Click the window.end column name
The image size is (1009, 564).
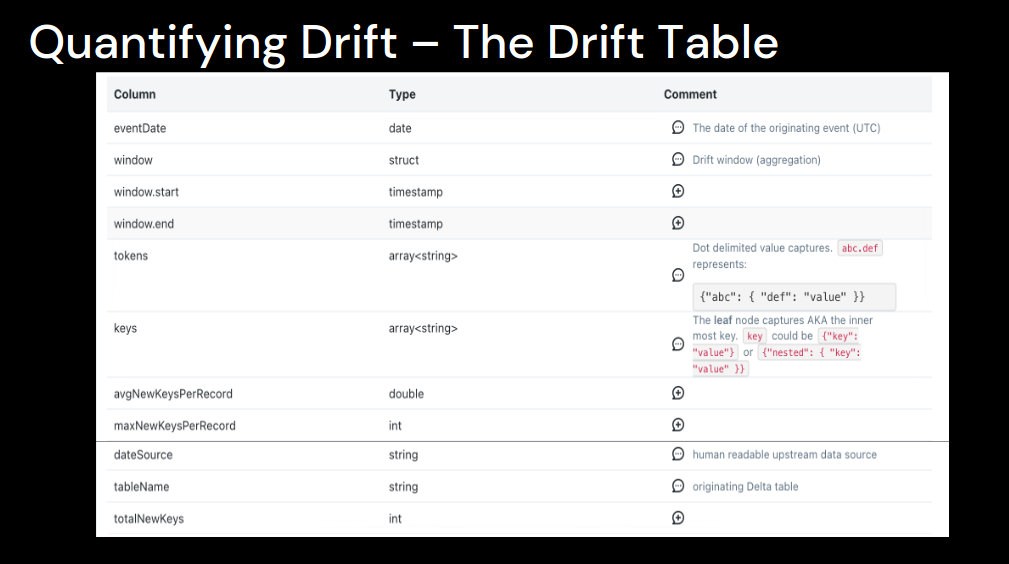(x=143, y=224)
